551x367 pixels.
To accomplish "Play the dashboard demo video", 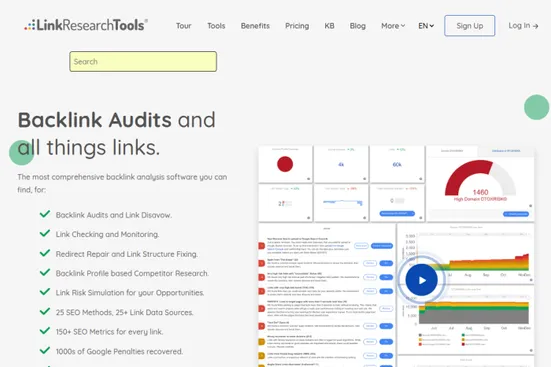I will click(421, 280).
